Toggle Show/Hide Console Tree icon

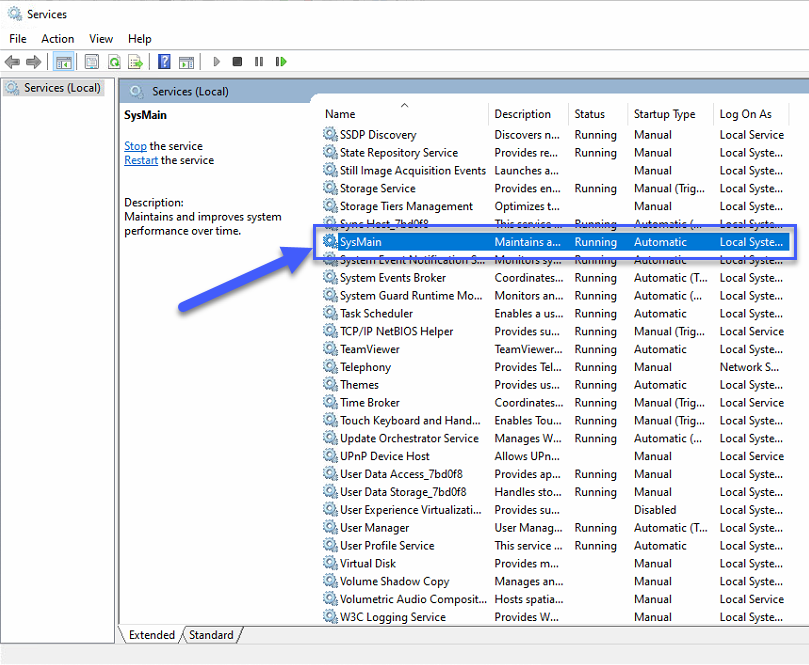tap(64, 62)
